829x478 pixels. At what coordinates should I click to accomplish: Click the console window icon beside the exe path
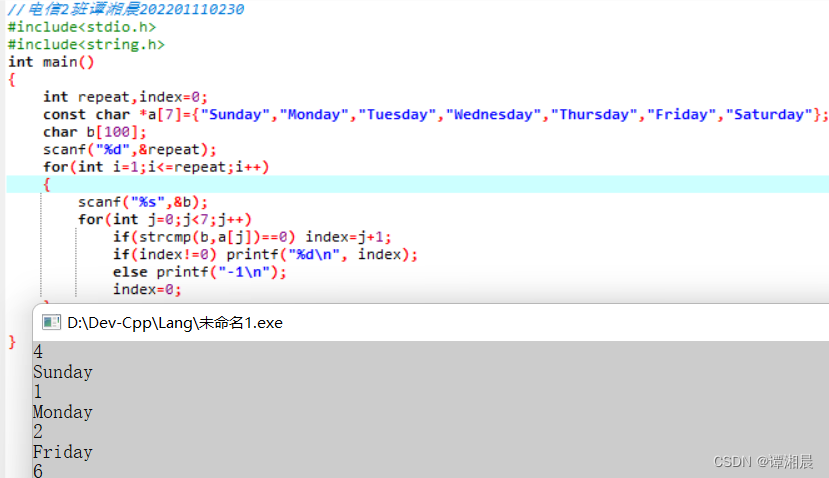tap(51, 322)
